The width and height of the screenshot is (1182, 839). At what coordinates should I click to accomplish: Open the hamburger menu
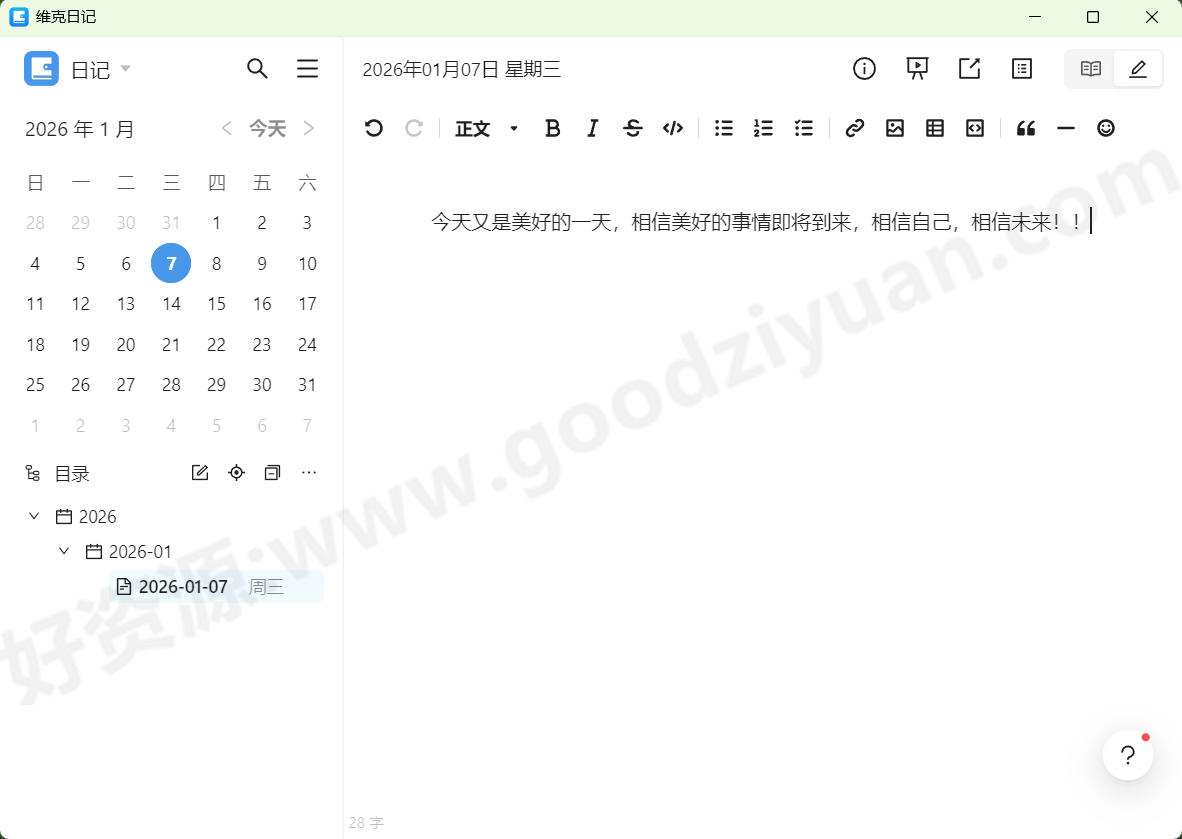(307, 68)
